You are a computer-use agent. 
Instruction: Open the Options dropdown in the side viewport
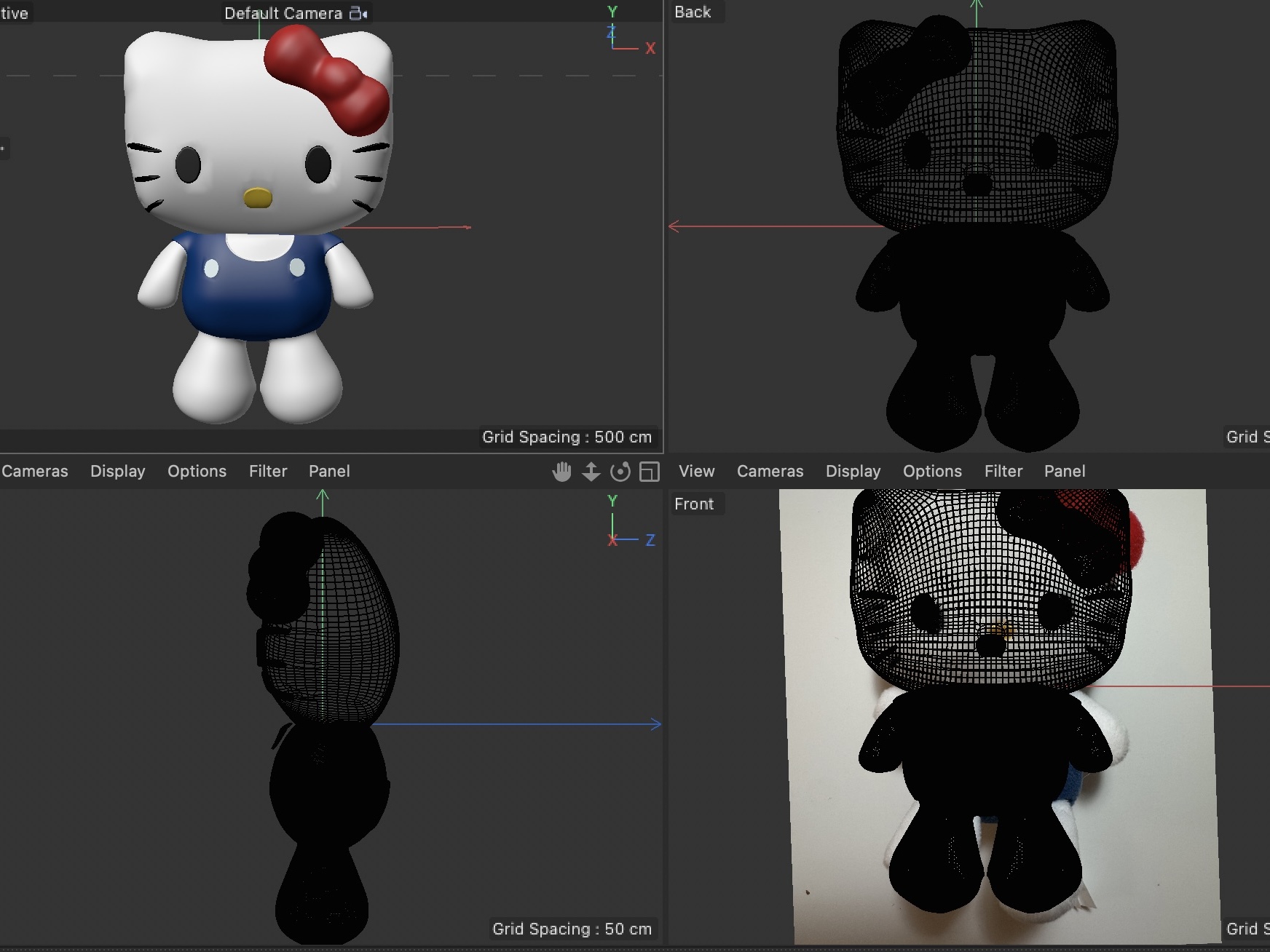click(197, 471)
